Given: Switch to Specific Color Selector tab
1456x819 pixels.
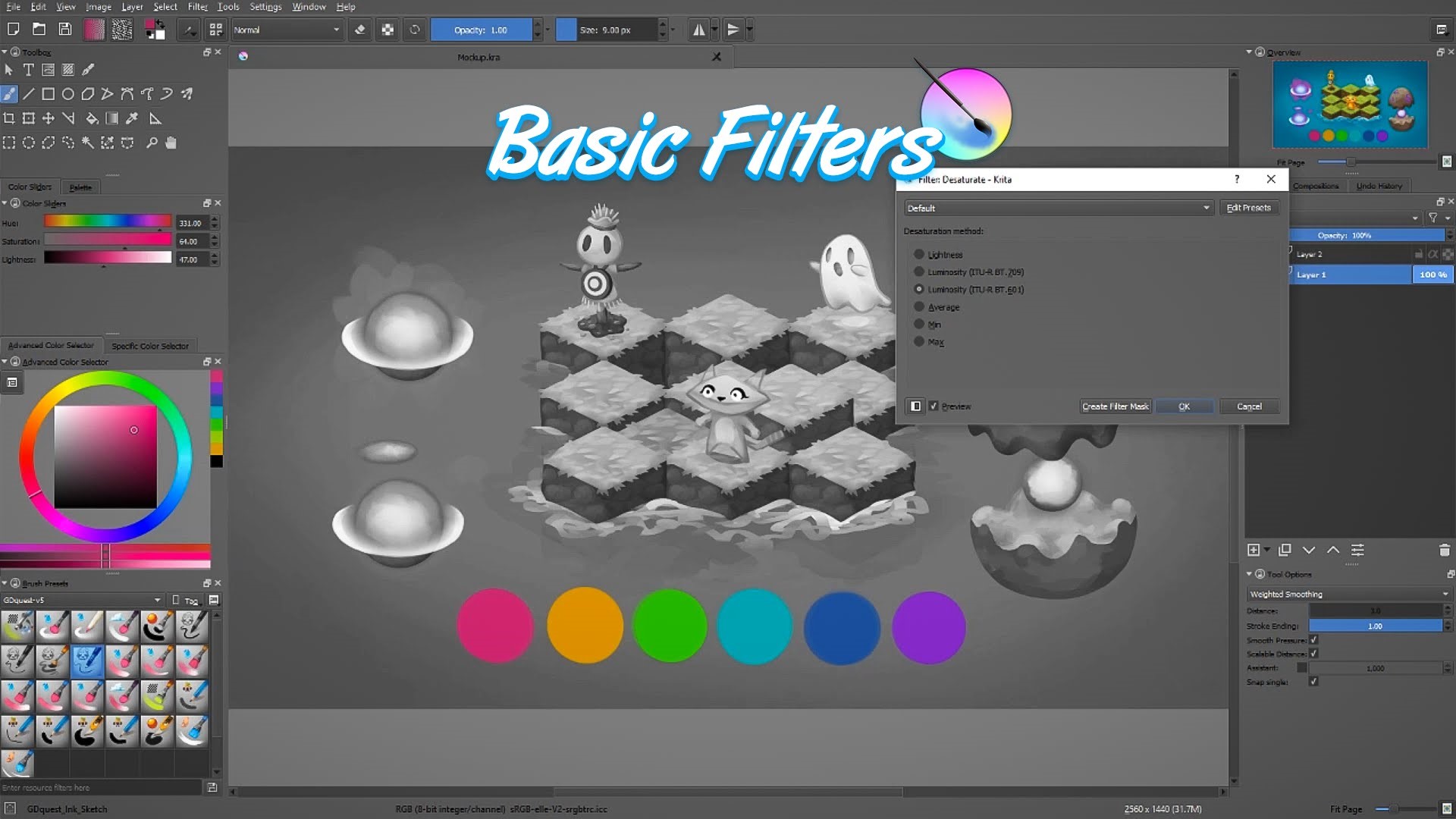Looking at the screenshot, I should (150, 346).
